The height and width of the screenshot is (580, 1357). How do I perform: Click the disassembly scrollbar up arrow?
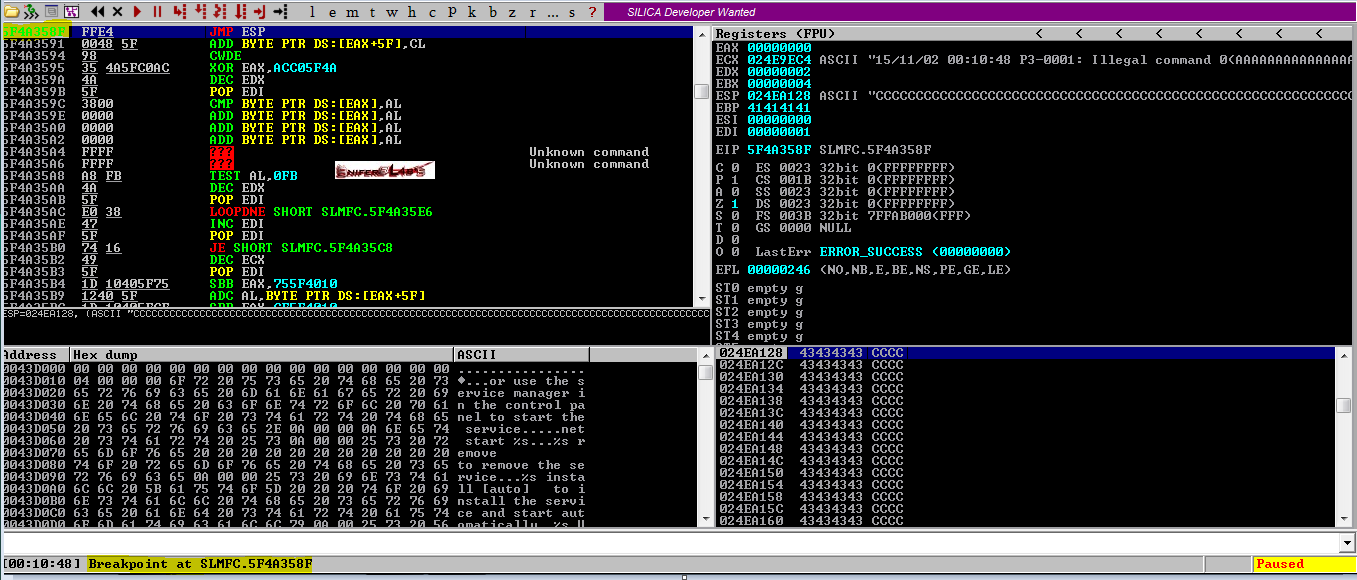(703, 35)
